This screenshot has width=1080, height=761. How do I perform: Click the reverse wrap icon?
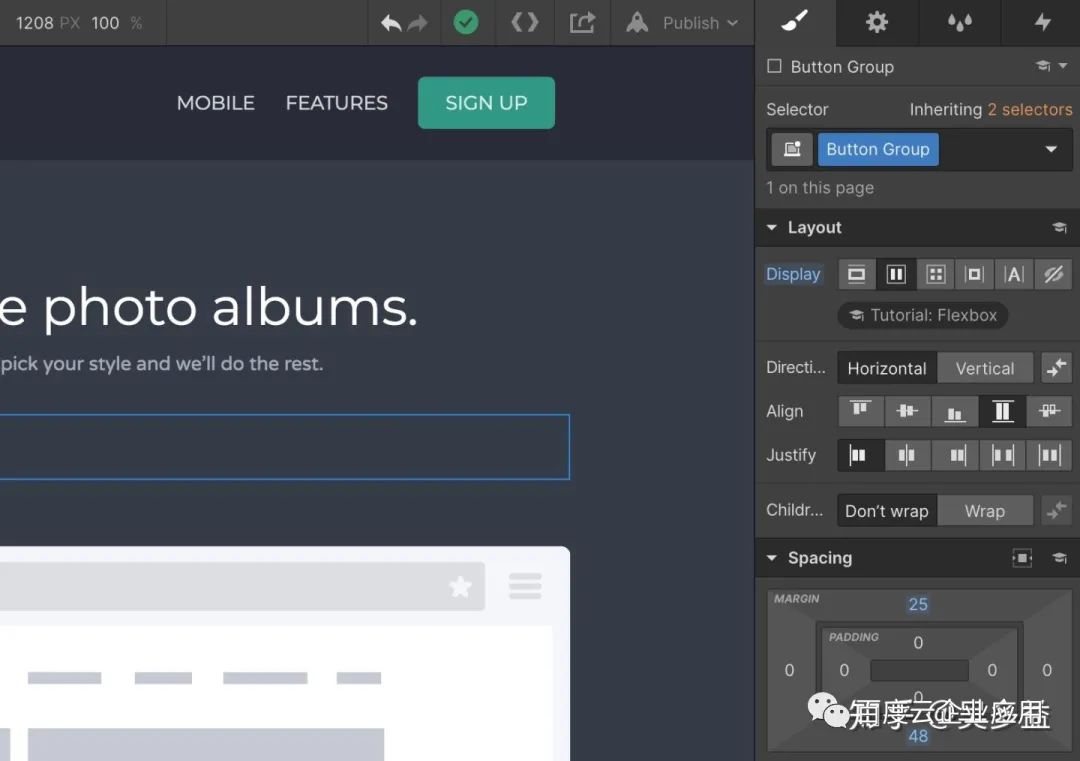click(1057, 511)
